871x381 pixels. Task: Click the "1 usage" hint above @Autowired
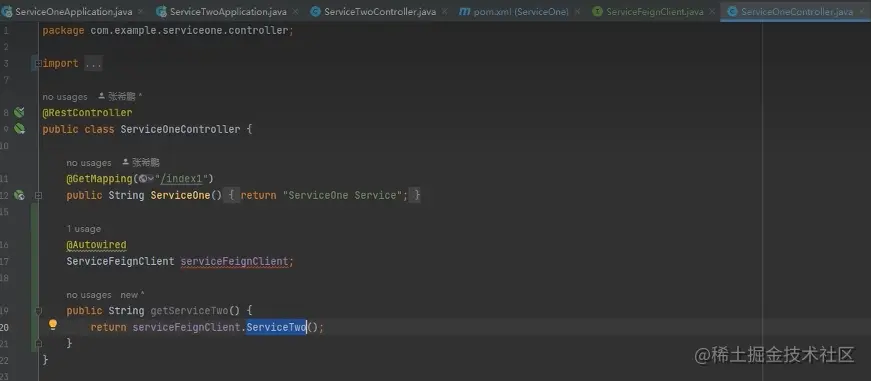(83, 229)
